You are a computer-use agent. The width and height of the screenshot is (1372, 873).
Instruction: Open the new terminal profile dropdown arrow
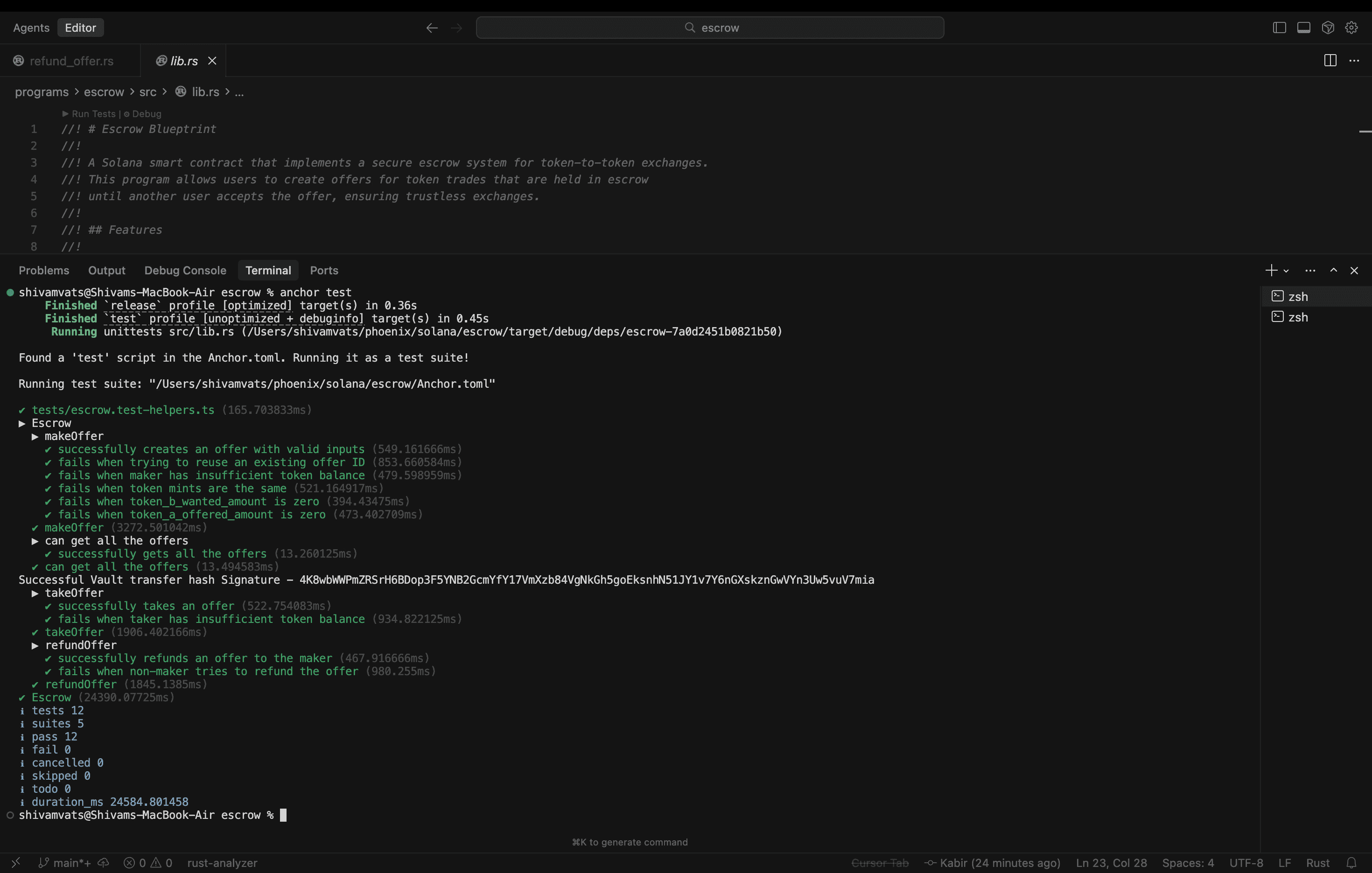[1286, 271]
